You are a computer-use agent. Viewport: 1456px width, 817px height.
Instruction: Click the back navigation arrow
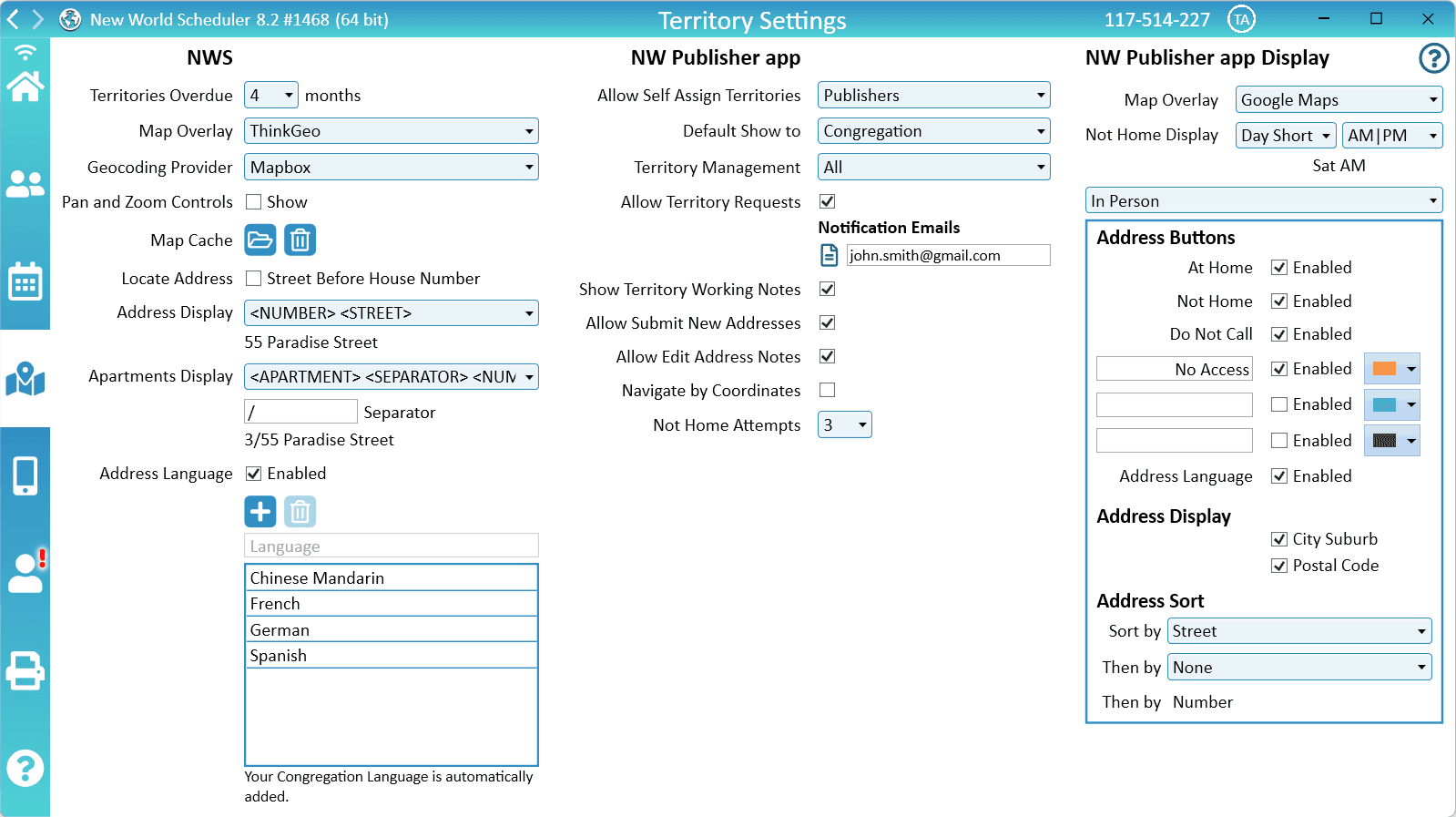pyautogui.click(x=13, y=19)
